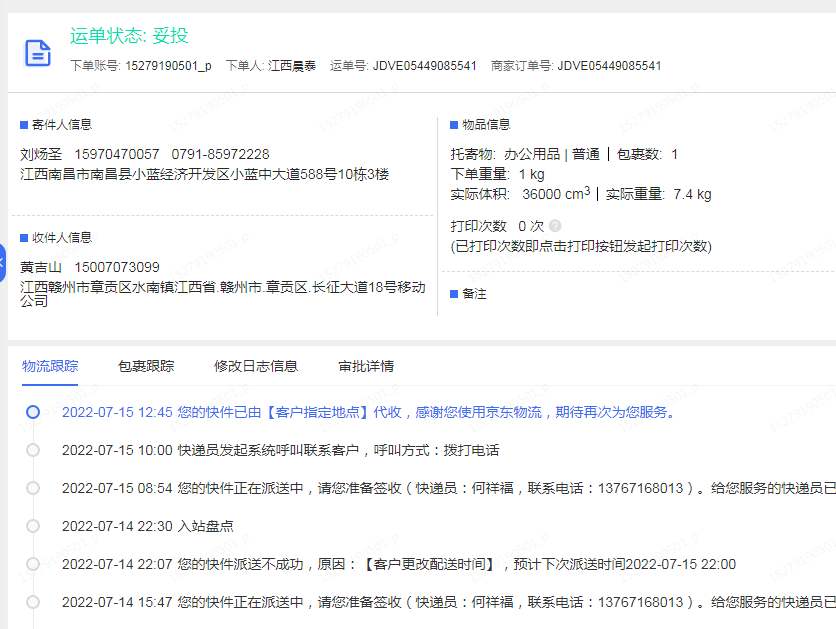Screen dimensions: 836x629
Task: Click sender phone 15970470057
Action: tap(117, 155)
